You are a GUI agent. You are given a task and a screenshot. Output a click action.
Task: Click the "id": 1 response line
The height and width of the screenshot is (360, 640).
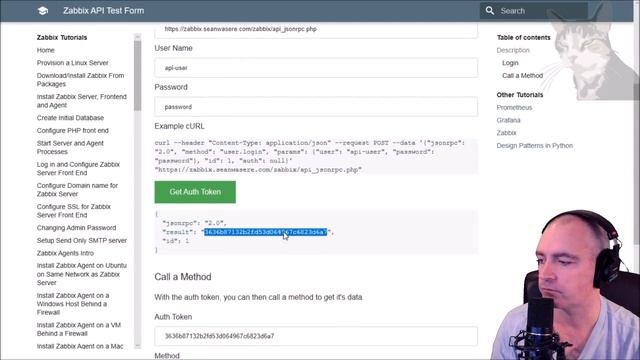coord(176,241)
